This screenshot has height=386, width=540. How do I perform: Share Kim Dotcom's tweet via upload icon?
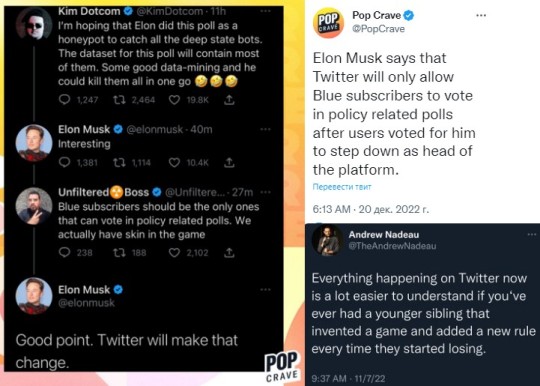click(x=229, y=100)
